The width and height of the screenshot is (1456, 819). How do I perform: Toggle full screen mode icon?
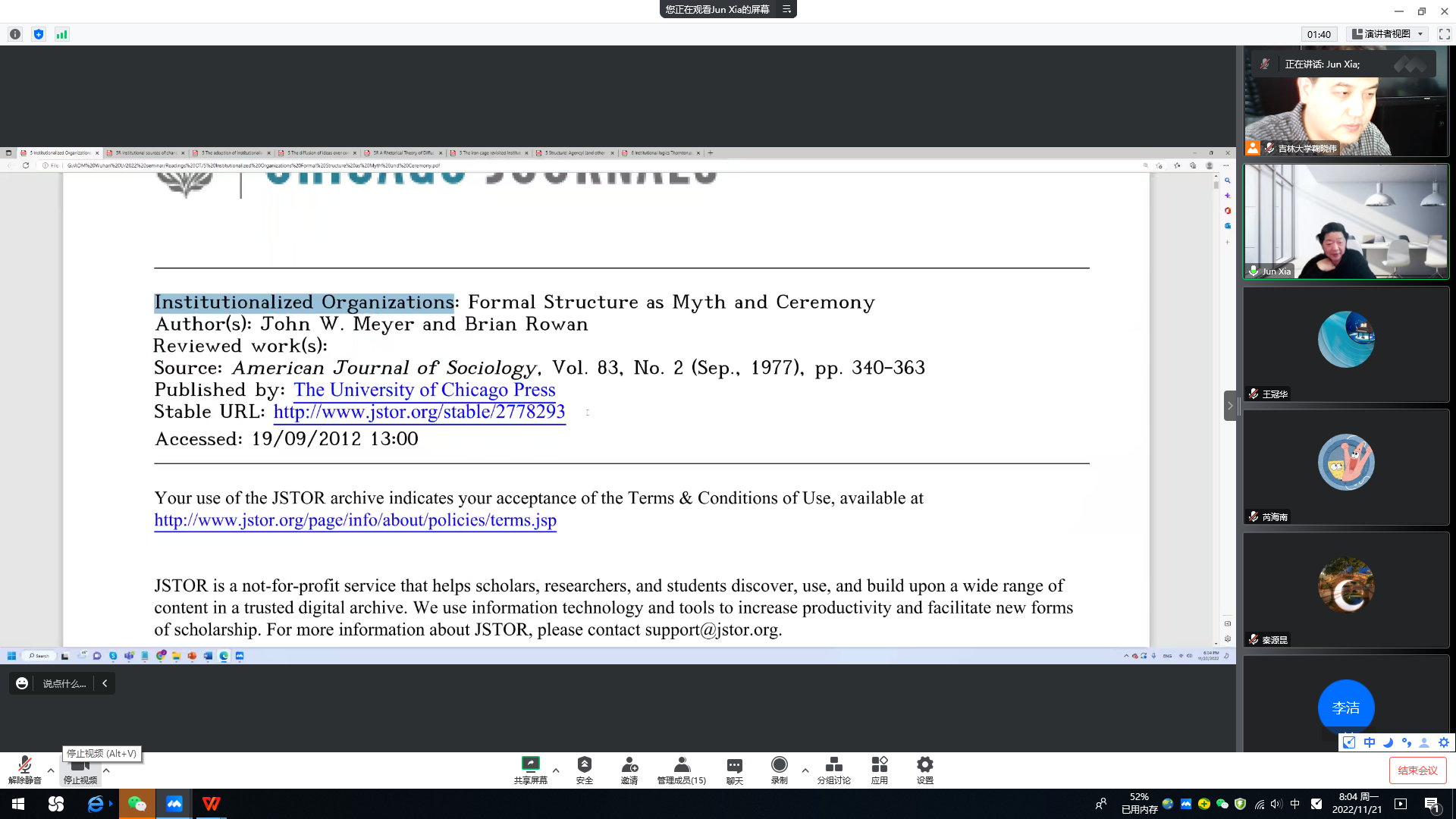tap(1444, 34)
